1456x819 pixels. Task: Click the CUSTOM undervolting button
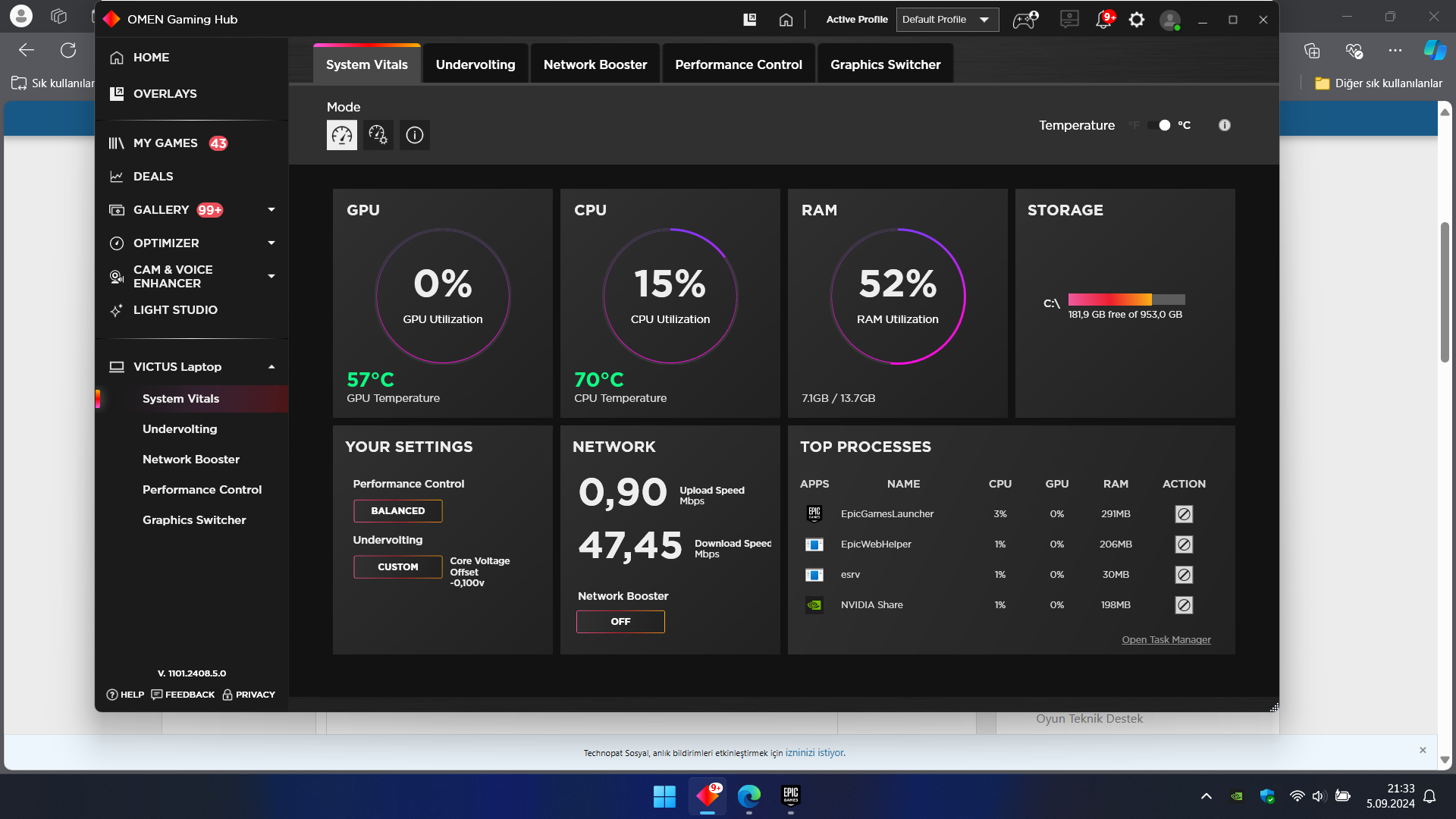(x=397, y=567)
